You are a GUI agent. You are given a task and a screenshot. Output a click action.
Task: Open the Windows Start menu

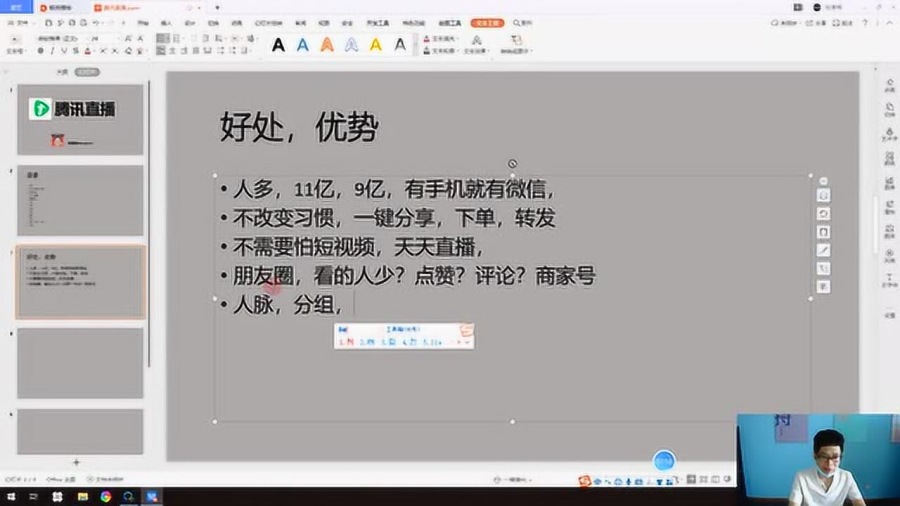pos(11,497)
